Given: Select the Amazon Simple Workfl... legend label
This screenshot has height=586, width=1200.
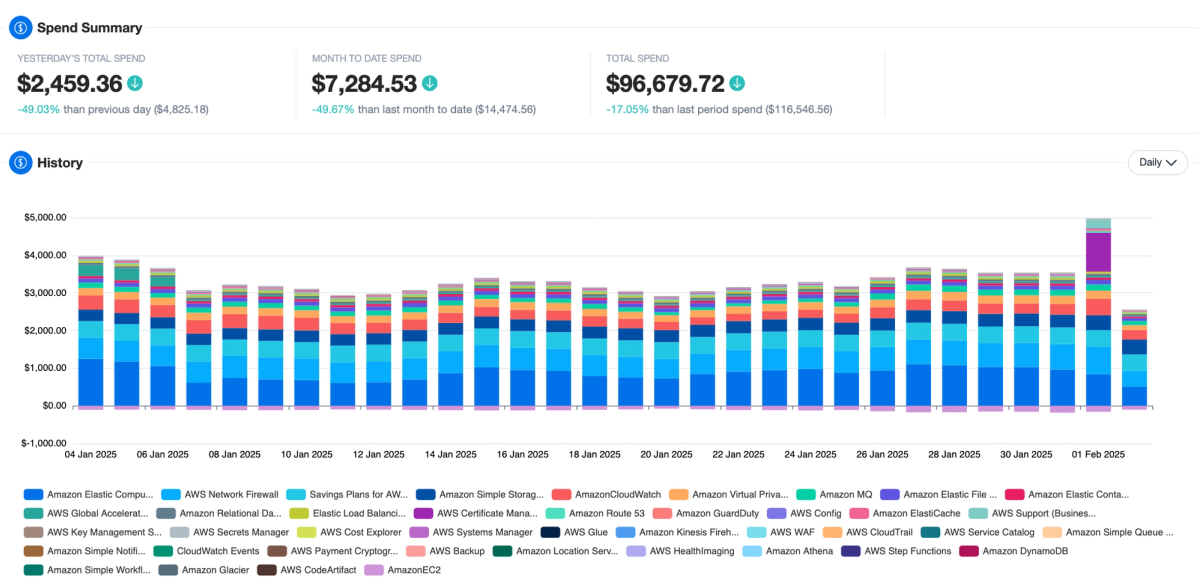Looking at the screenshot, I should tap(99, 570).
